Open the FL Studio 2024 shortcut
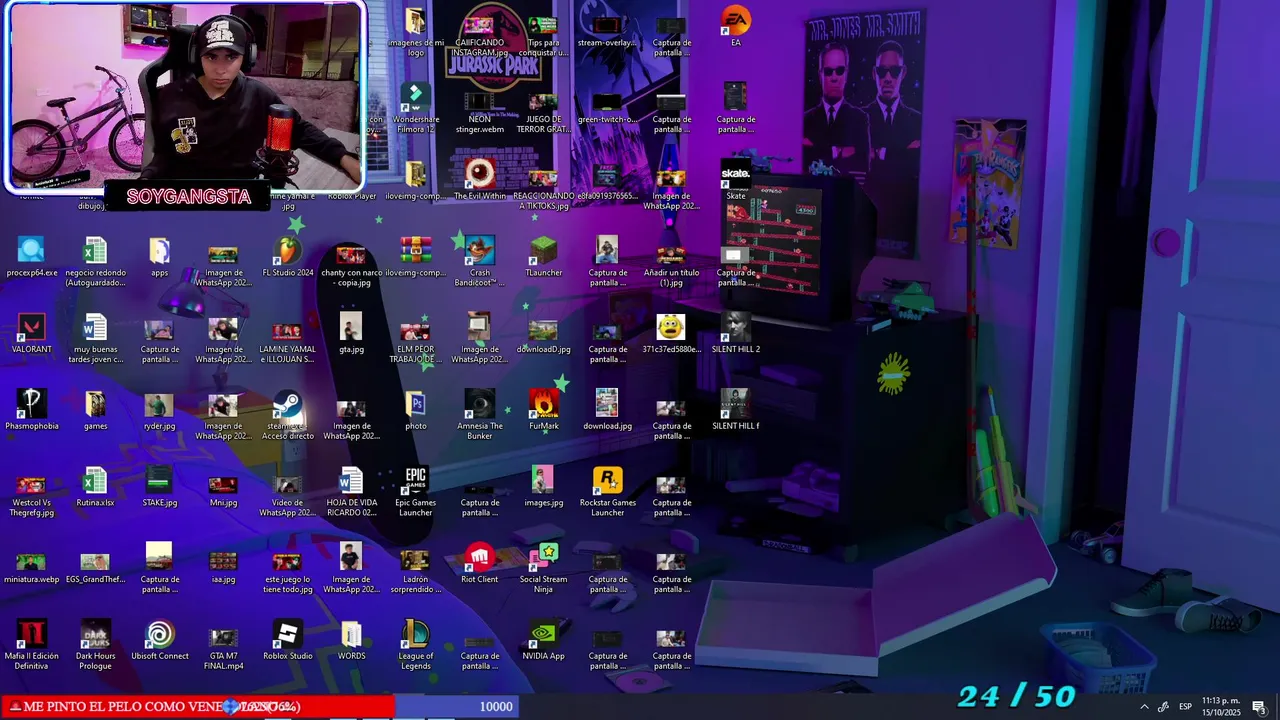 coord(288,256)
